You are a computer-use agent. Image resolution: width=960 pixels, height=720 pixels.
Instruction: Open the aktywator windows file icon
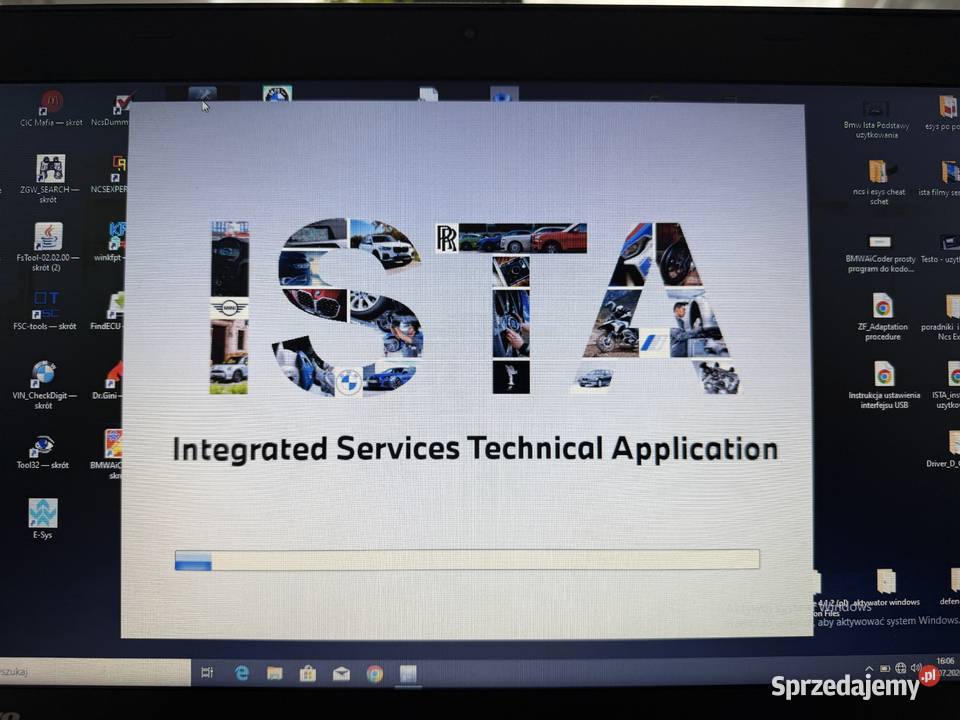point(886,581)
